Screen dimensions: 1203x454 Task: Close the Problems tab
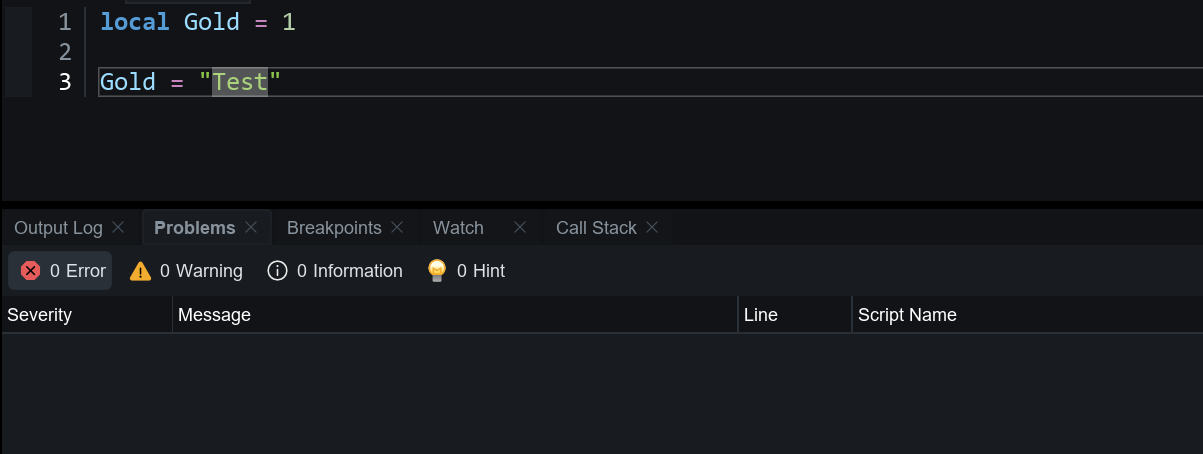[x=251, y=228]
